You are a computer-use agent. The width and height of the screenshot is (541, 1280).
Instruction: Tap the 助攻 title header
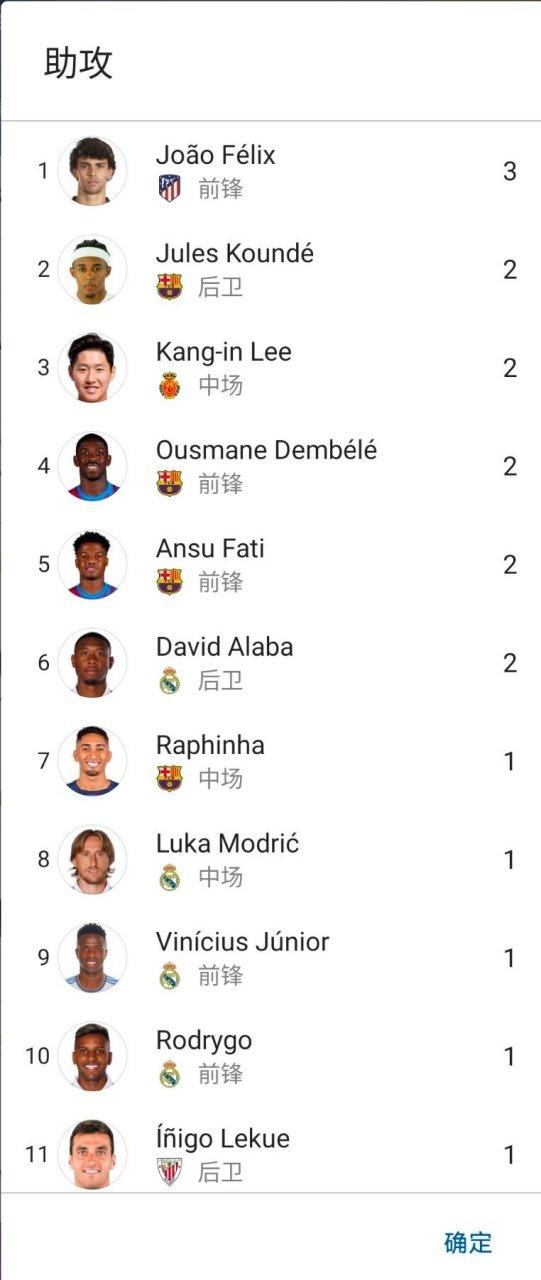(78, 62)
